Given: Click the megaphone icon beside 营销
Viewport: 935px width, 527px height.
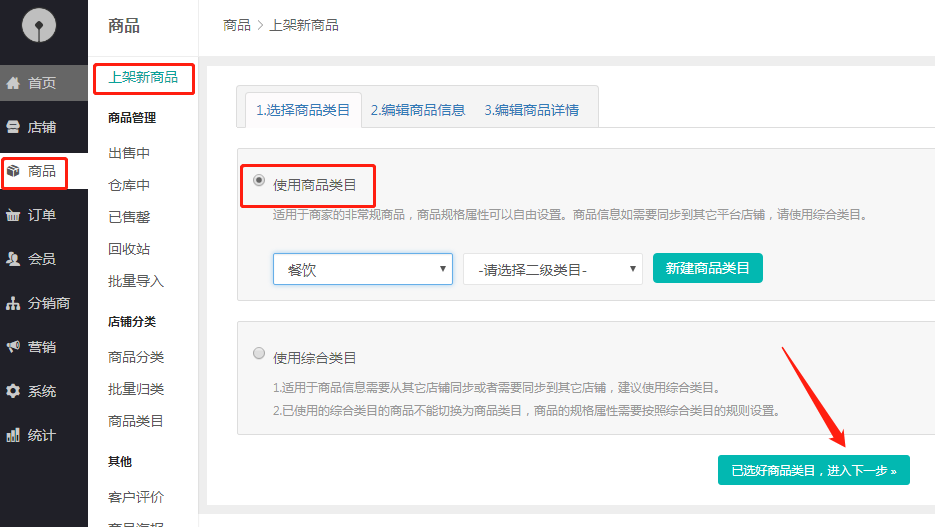Looking at the screenshot, I should coord(14,347).
